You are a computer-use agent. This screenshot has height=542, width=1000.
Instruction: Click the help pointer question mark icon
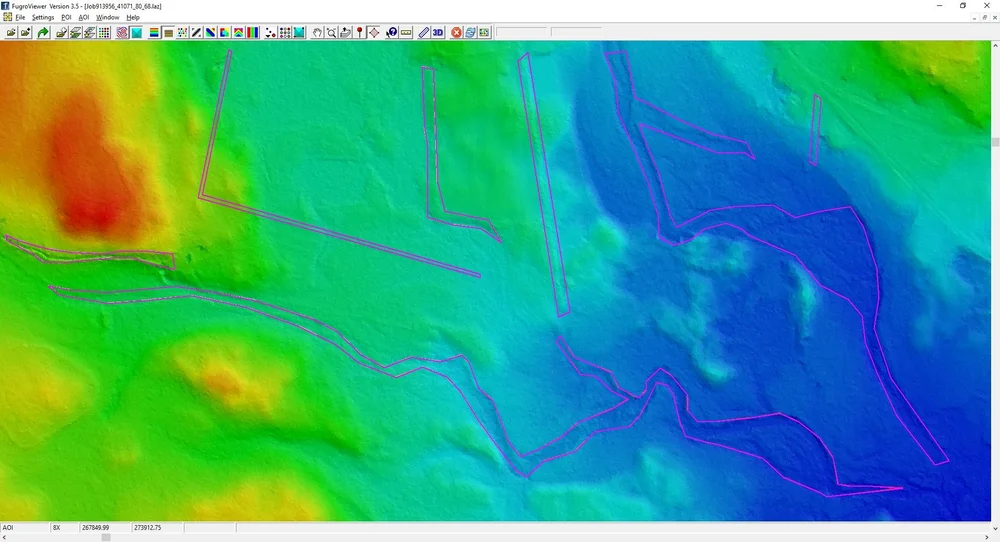click(392, 33)
